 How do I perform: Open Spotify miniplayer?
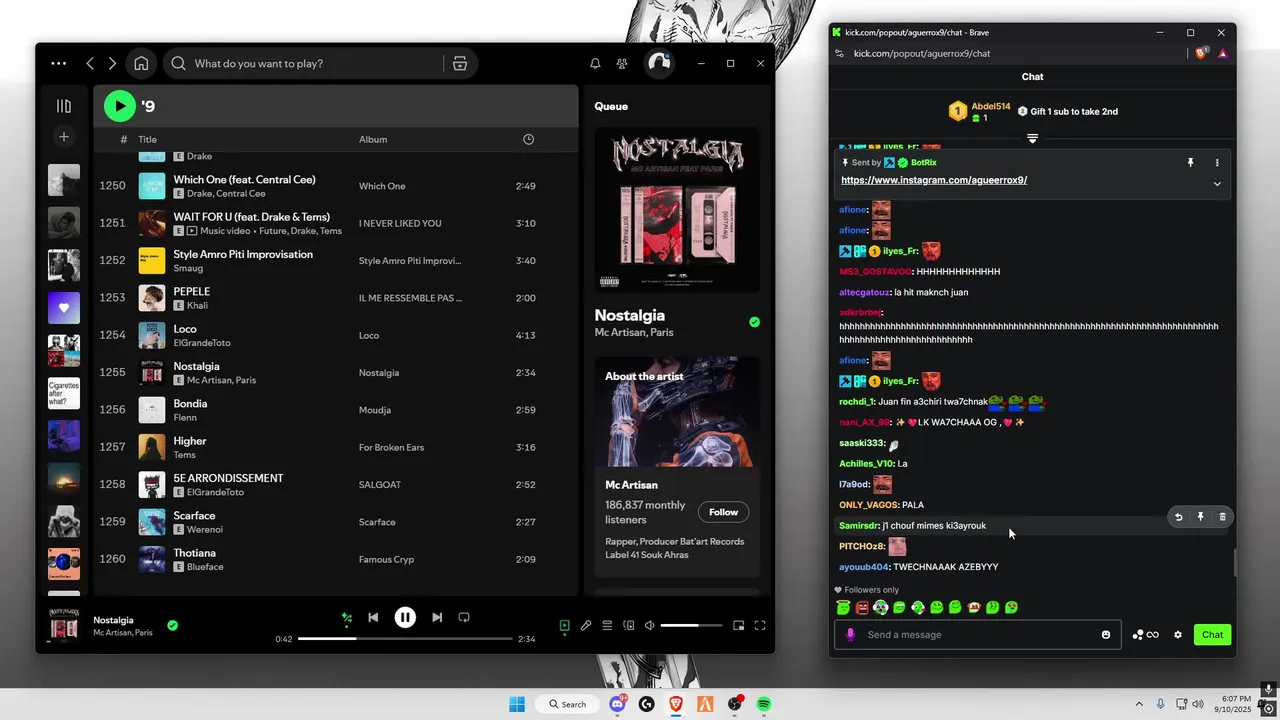pos(739,626)
